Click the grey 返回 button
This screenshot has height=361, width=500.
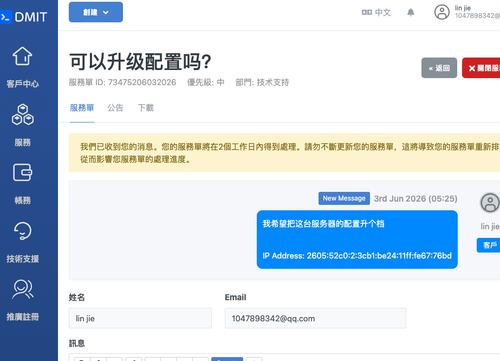[x=439, y=68]
